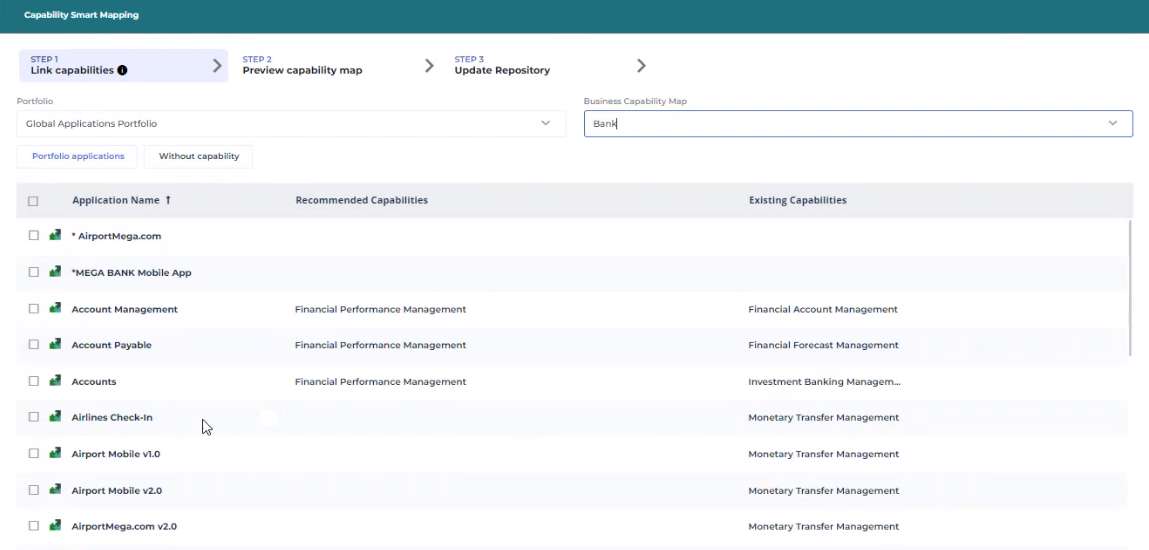Click the chevron after Update Repository step

(x=641, y=66)
